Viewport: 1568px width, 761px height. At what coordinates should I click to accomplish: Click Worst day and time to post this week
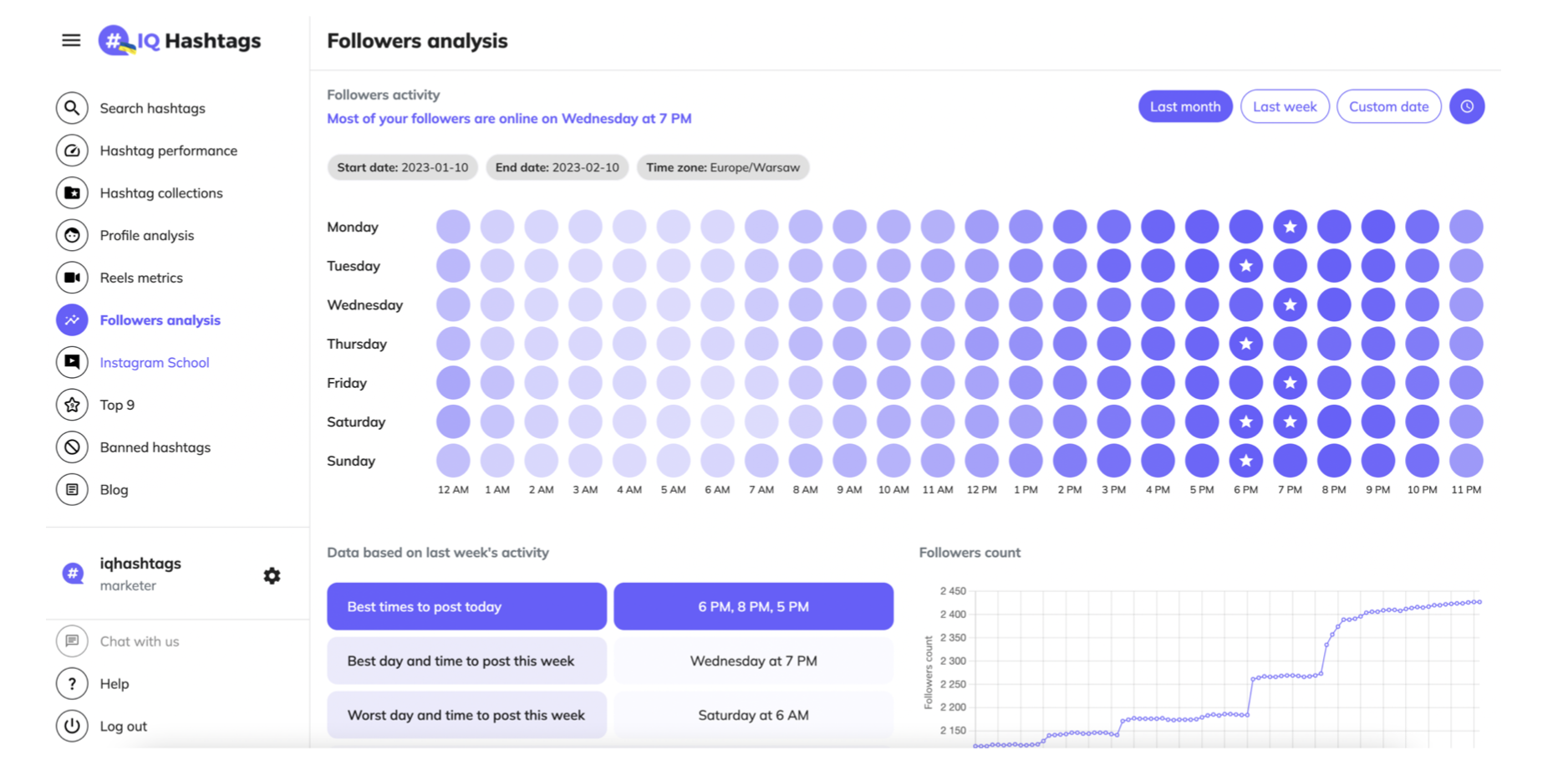coord(466,715)
